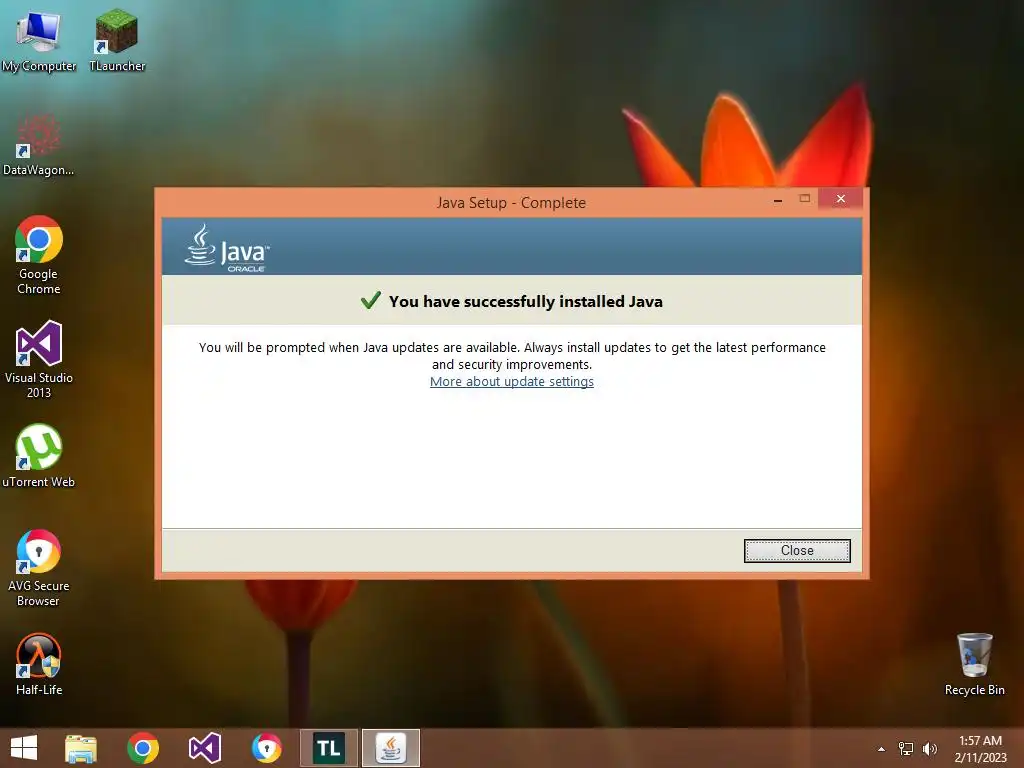Open the volume speaker tray icon
Screen dimensions: 1024x768
point(929,749)
